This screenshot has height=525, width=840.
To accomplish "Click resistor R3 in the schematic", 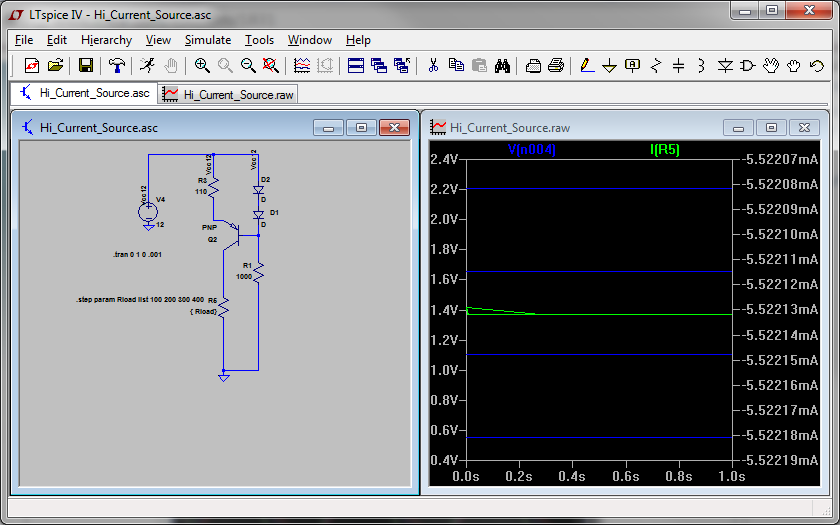I will tap(214, 187).
